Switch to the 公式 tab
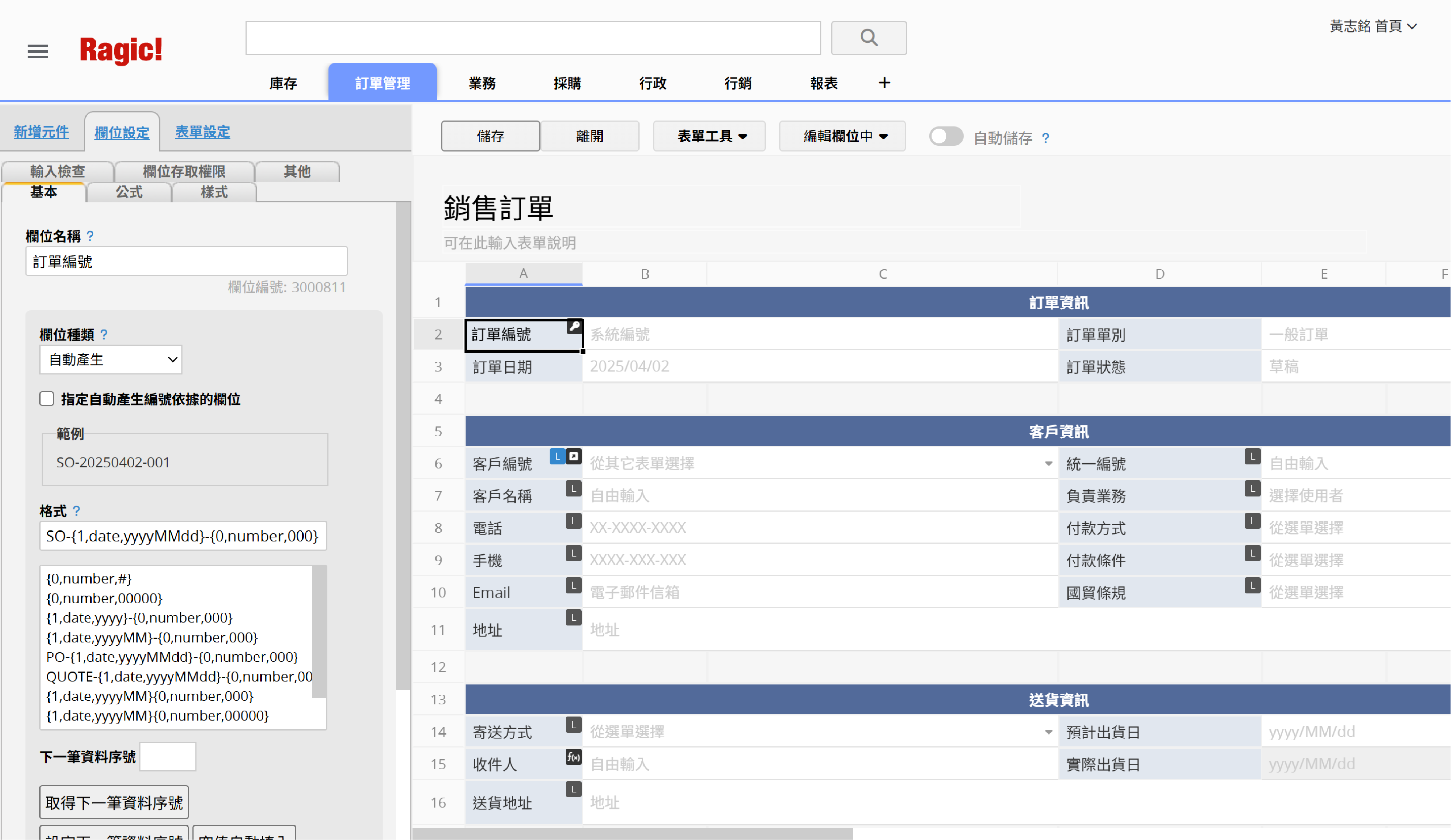1451x840 pixels. (129, 192)
